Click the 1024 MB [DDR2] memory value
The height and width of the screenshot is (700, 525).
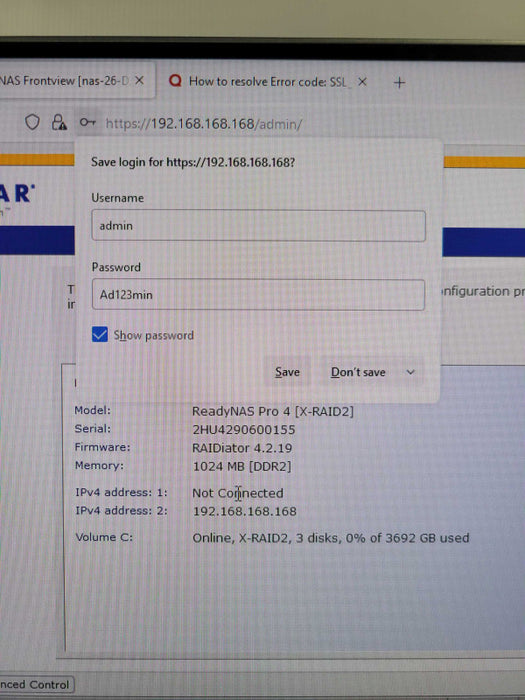pos(242,467)
